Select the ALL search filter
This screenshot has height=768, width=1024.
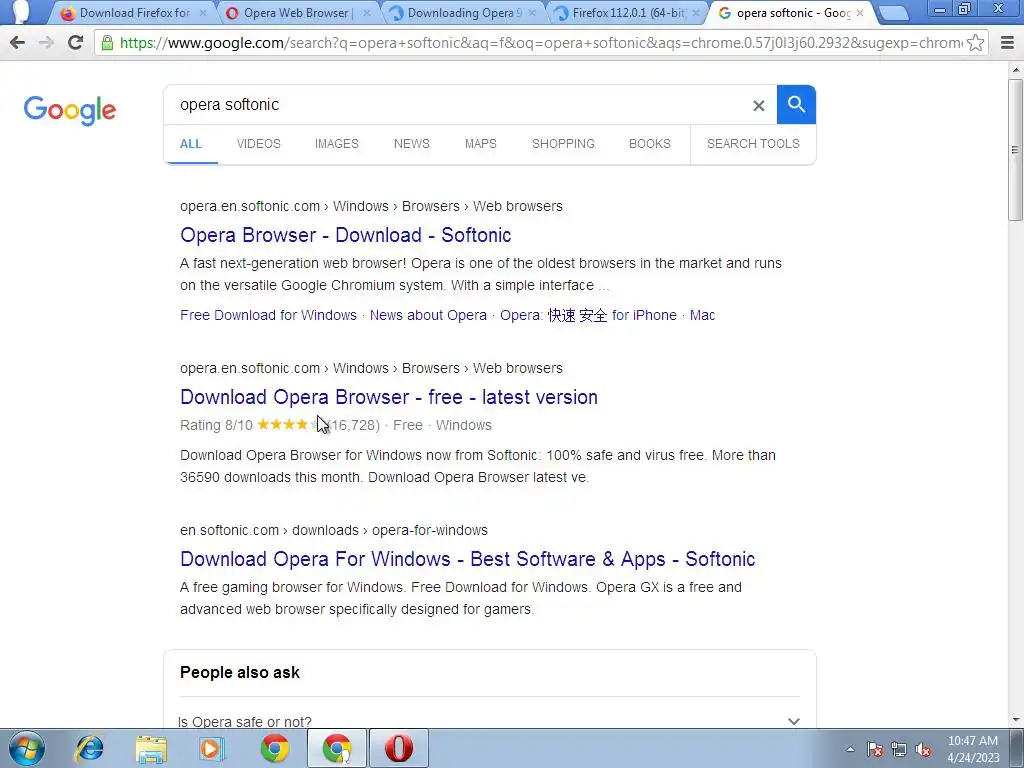tap(191, 144)
